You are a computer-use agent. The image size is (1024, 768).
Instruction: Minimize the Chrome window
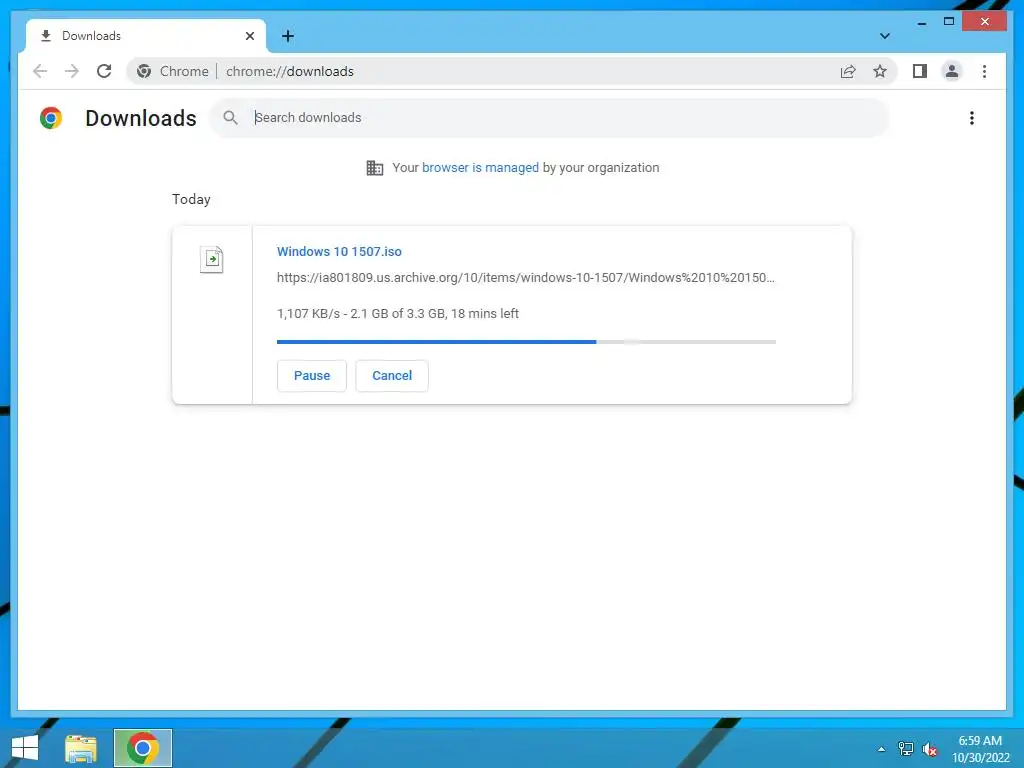coord(921,22)
